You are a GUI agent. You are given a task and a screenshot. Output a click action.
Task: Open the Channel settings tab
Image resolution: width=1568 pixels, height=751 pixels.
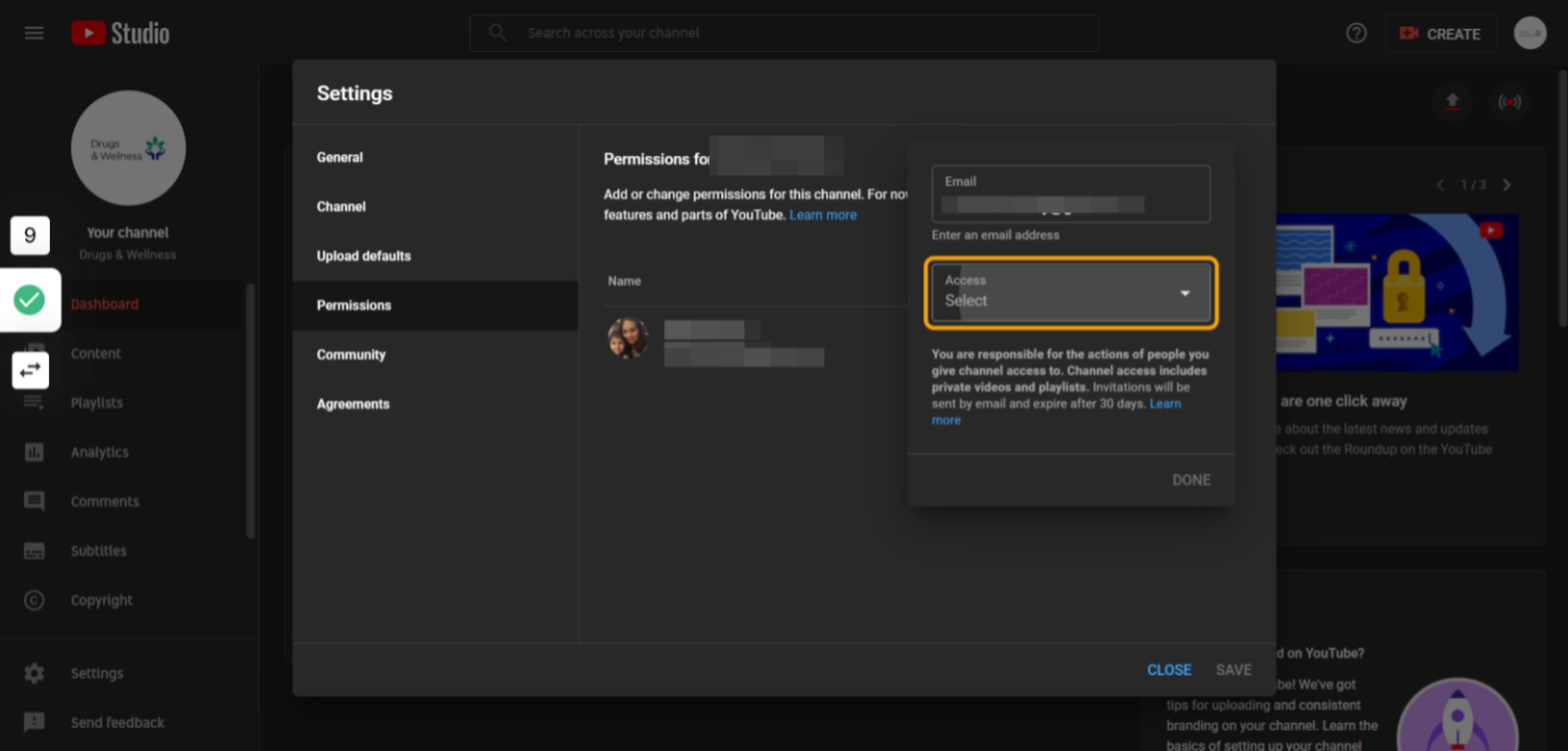435,207
